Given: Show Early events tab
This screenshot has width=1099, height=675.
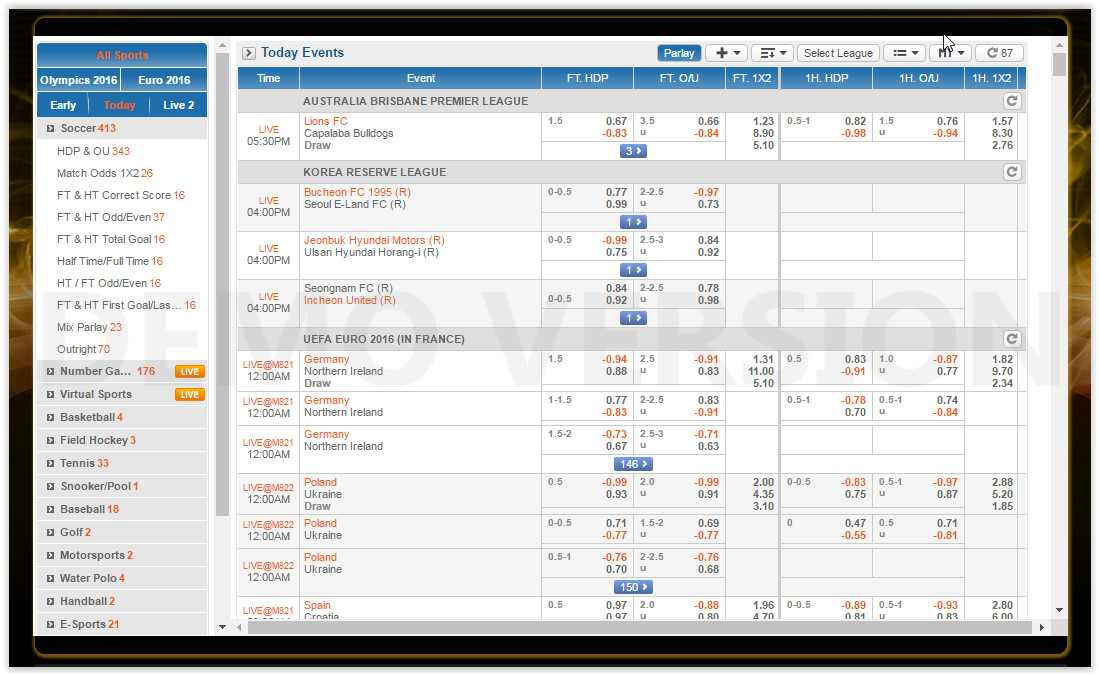Looking at the screenshot, I should point(63,105).
